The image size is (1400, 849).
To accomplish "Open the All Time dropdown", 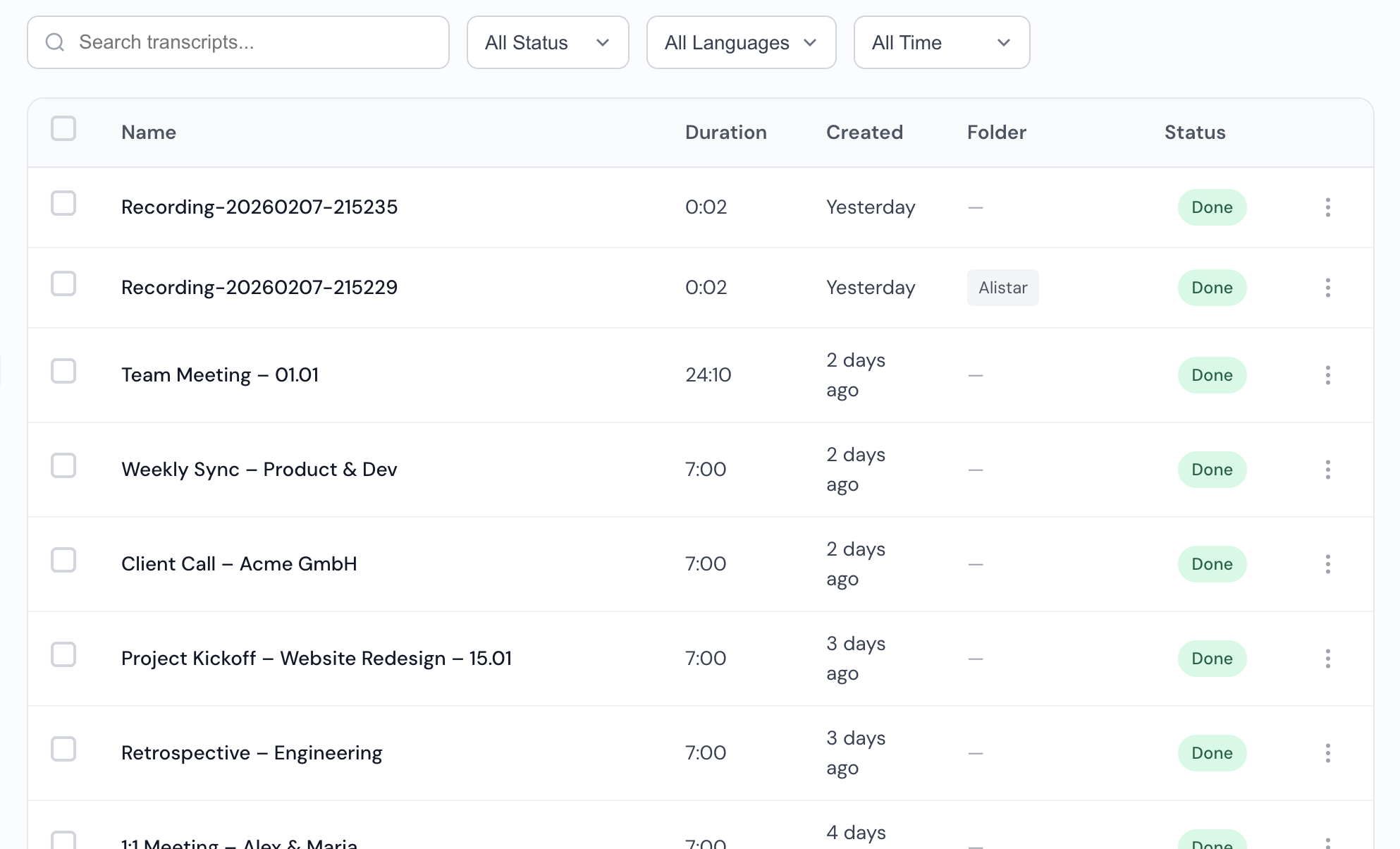I will point(942,42).
